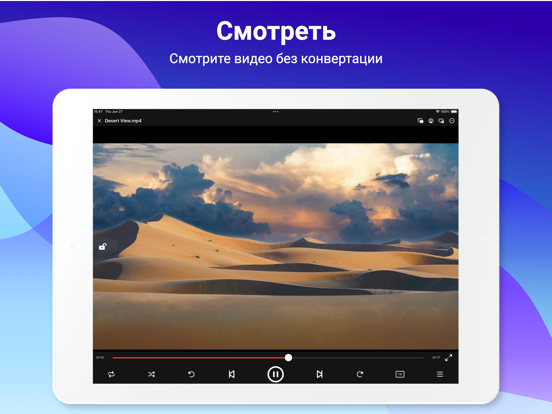552x414 pixels.
Task: Open the AirPlay cast option
Action: (431, 121)
